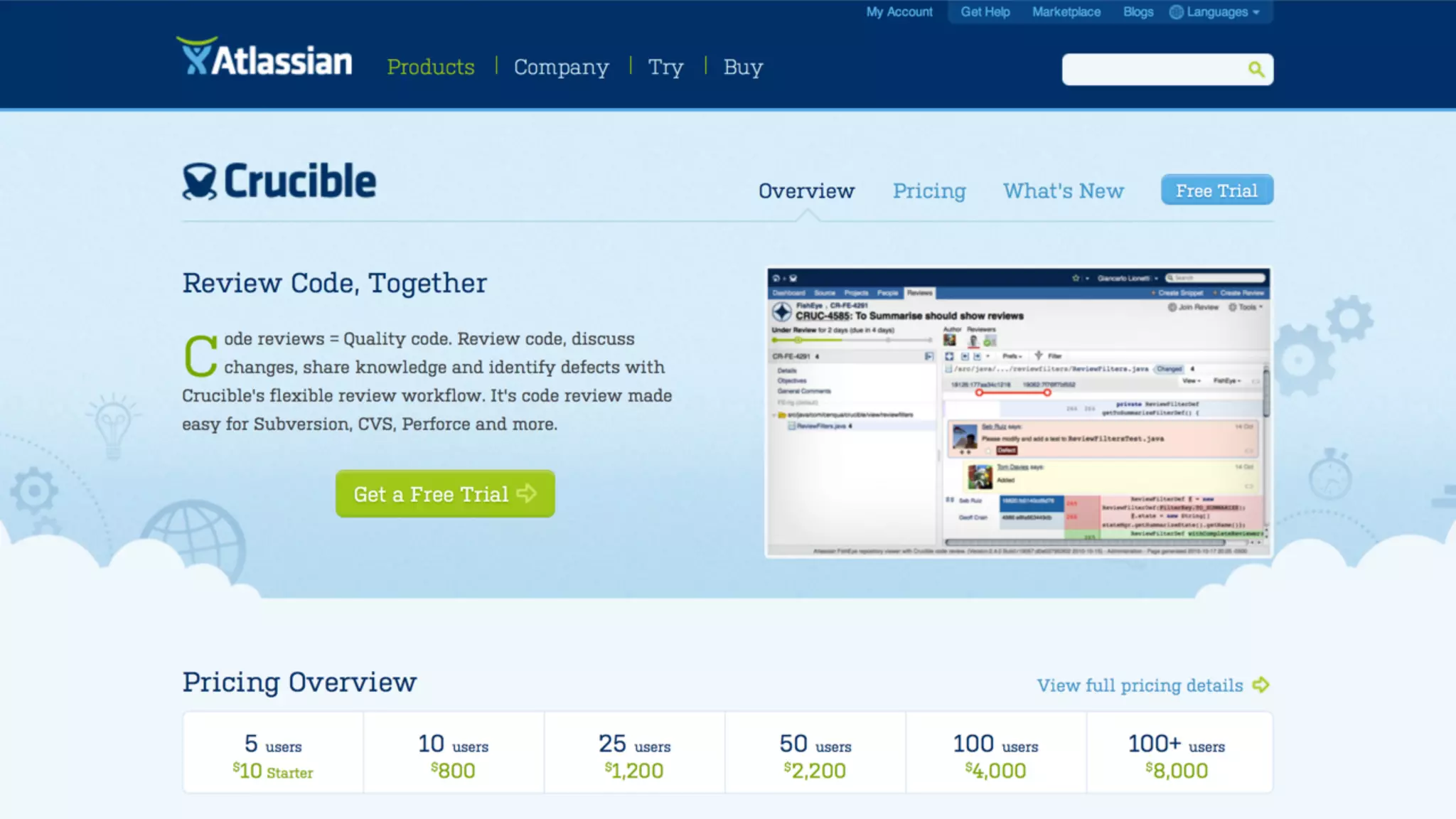Screen dimensions: 1456x819
Task: Open the Buy menu
Action: pyautogui.click(x=742, y=67)
